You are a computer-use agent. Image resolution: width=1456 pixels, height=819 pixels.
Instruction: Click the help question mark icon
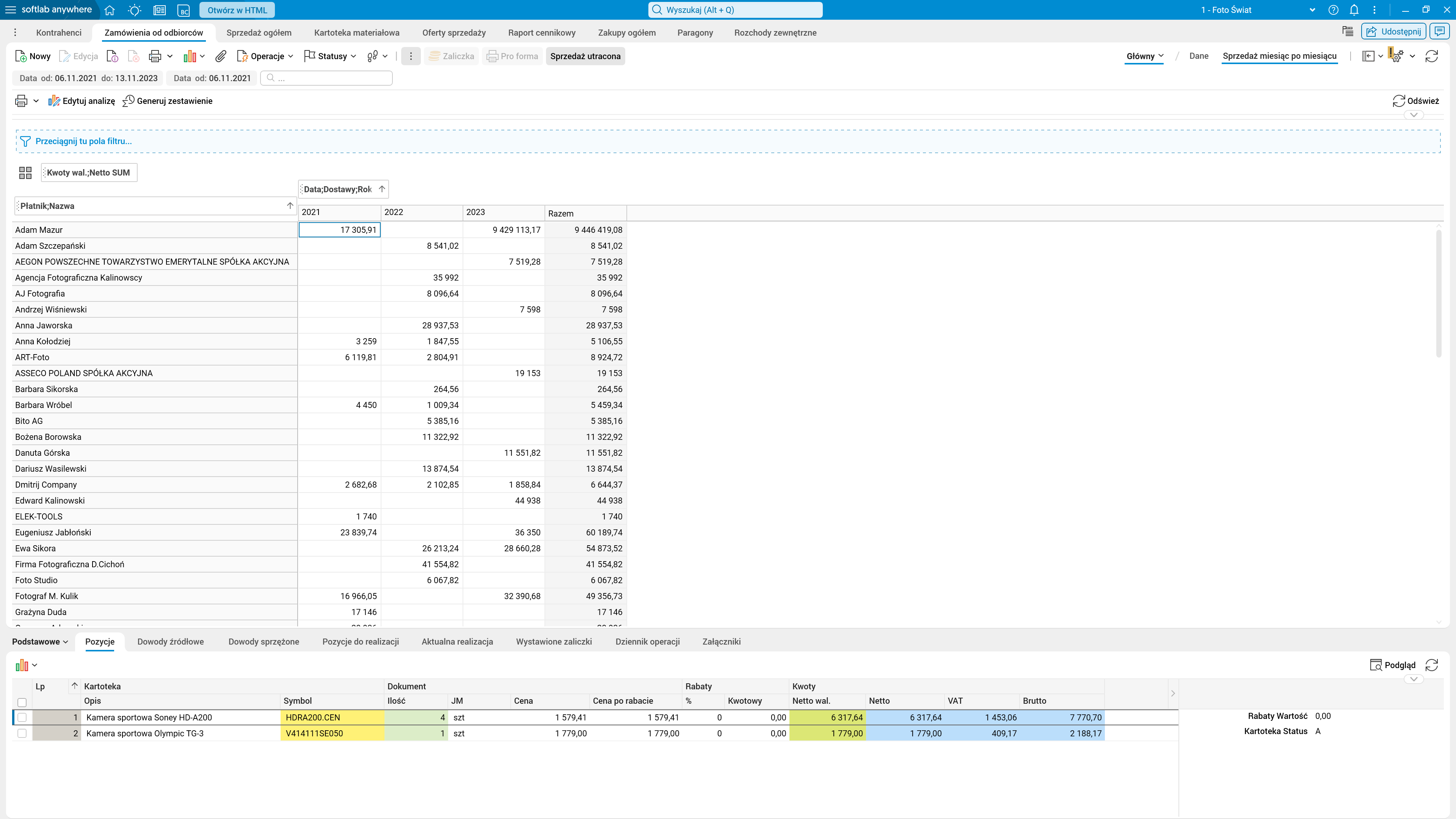tap(1333, 10)
